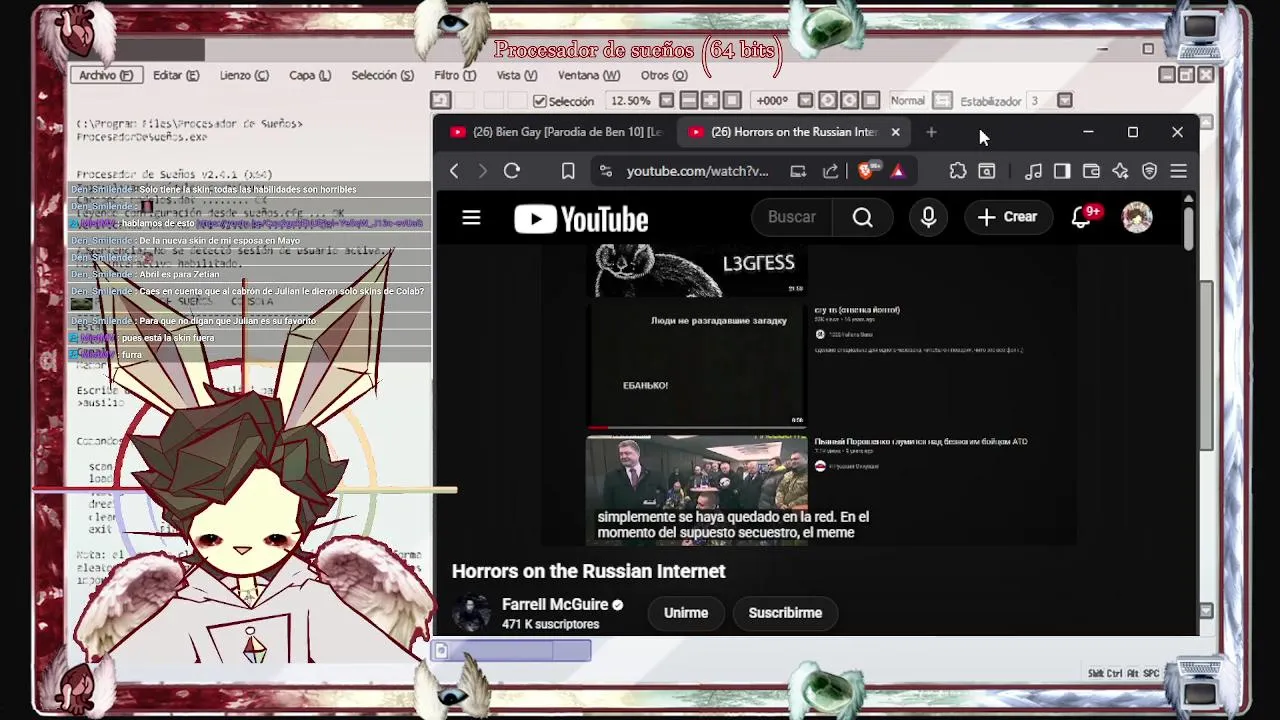Click the Suscribirme button
The width and height of the screenshot is (1280, 720).
(785, 613)
